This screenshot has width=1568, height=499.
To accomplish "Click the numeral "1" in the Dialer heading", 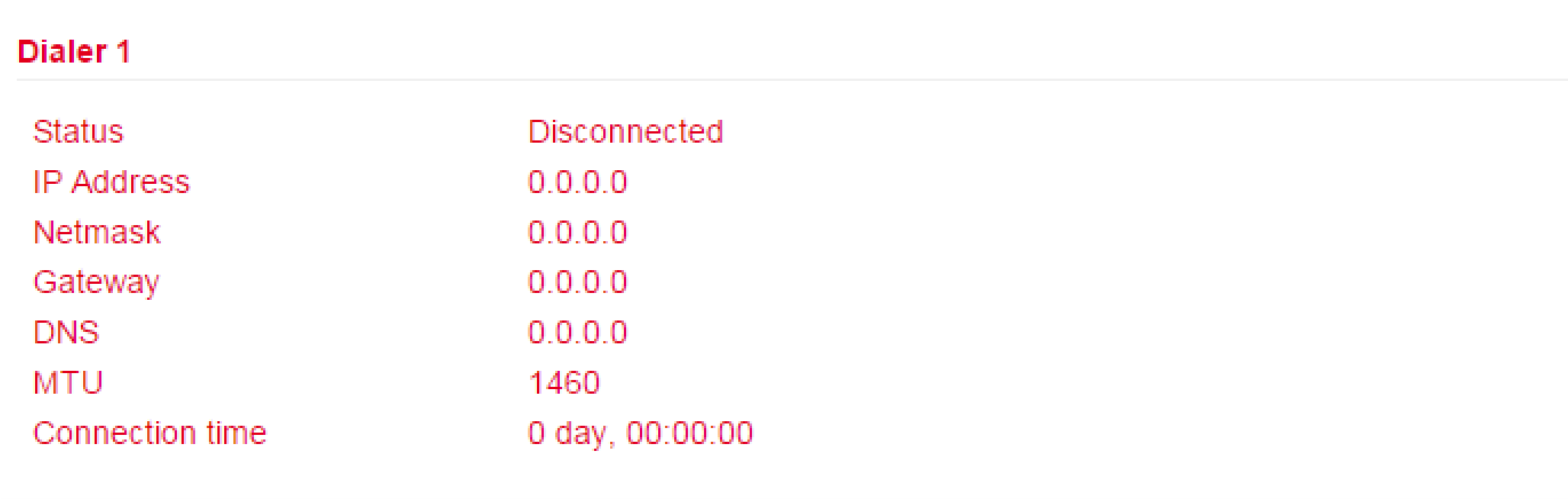I will [x=123, y=52].
